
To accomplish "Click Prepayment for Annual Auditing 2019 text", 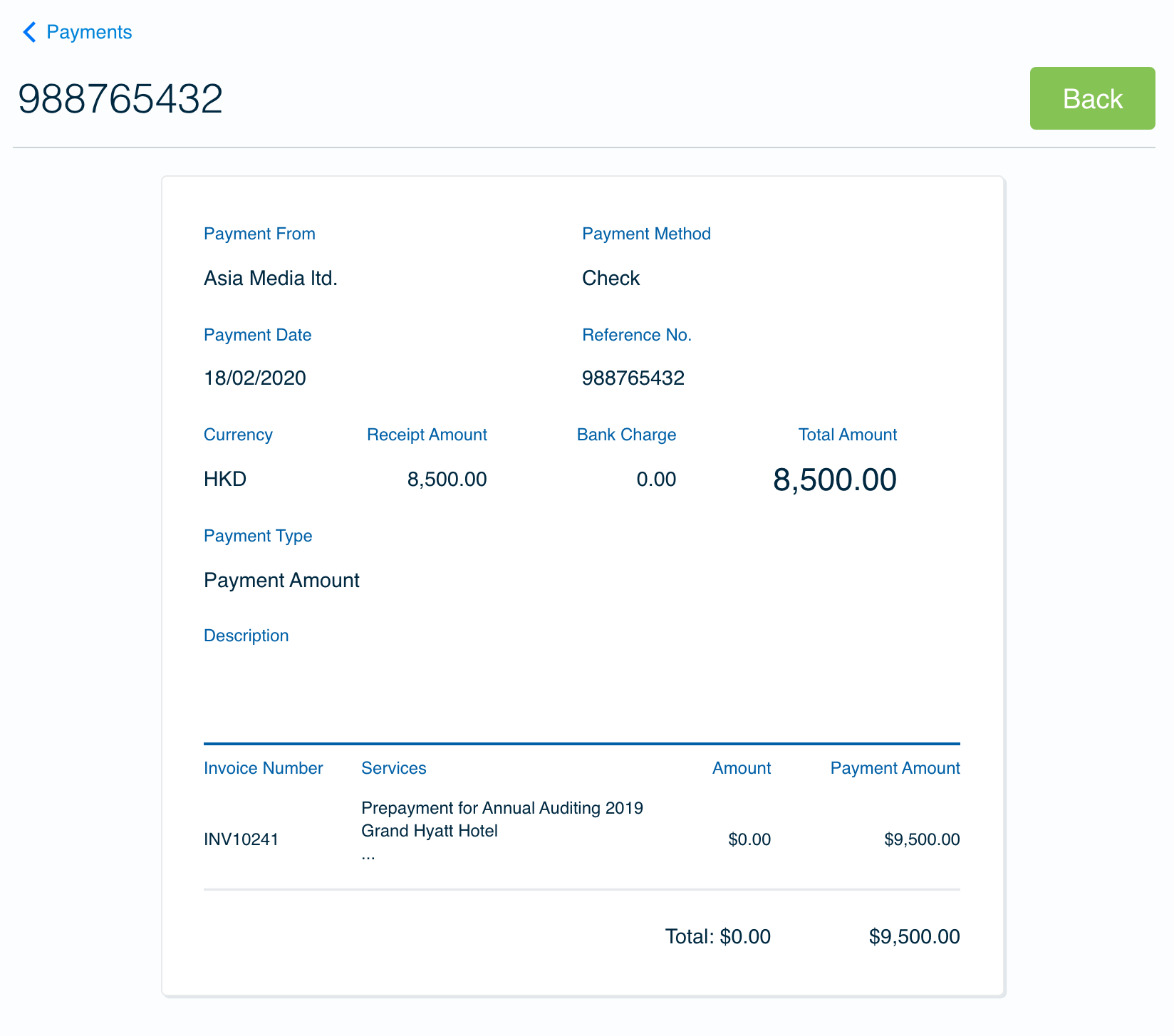I will pyautogui.click(x=502, y=808).
